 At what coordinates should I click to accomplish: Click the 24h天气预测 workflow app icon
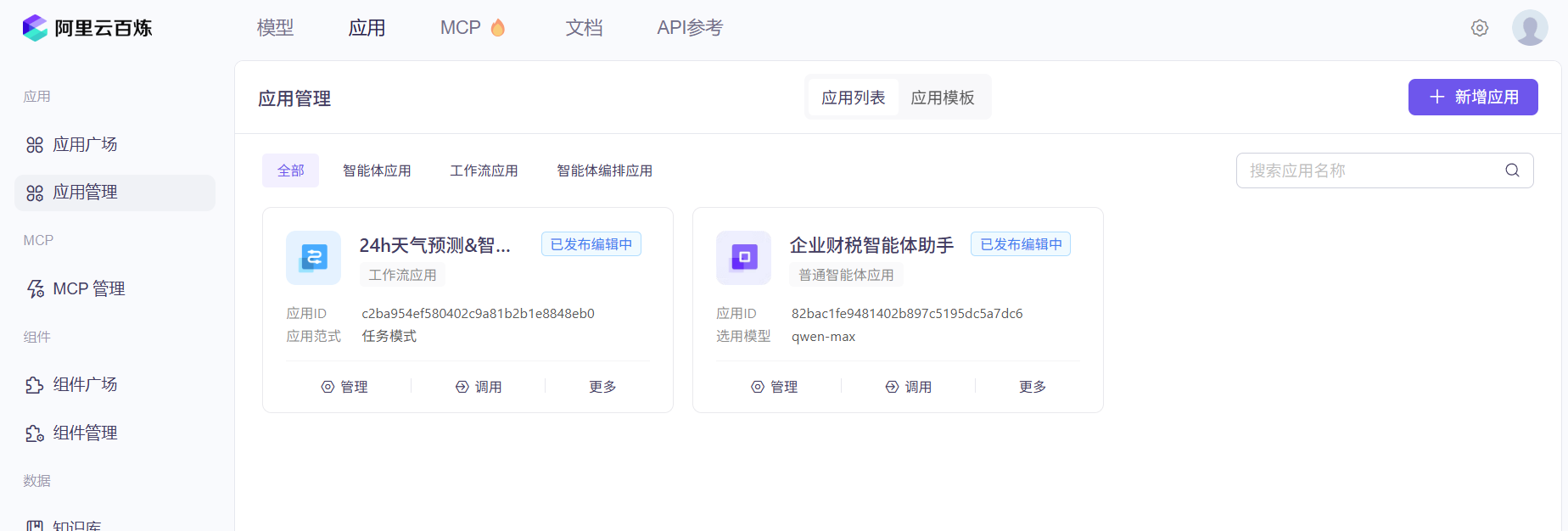pyautogui.click(x=313, y=258)
